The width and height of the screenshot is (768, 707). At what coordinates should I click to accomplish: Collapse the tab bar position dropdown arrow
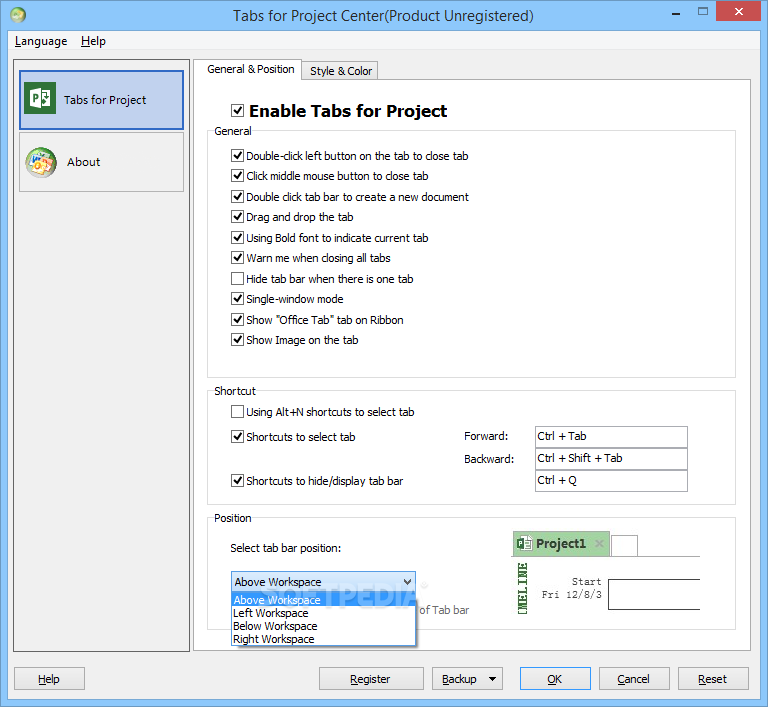[x=408, y=582]
